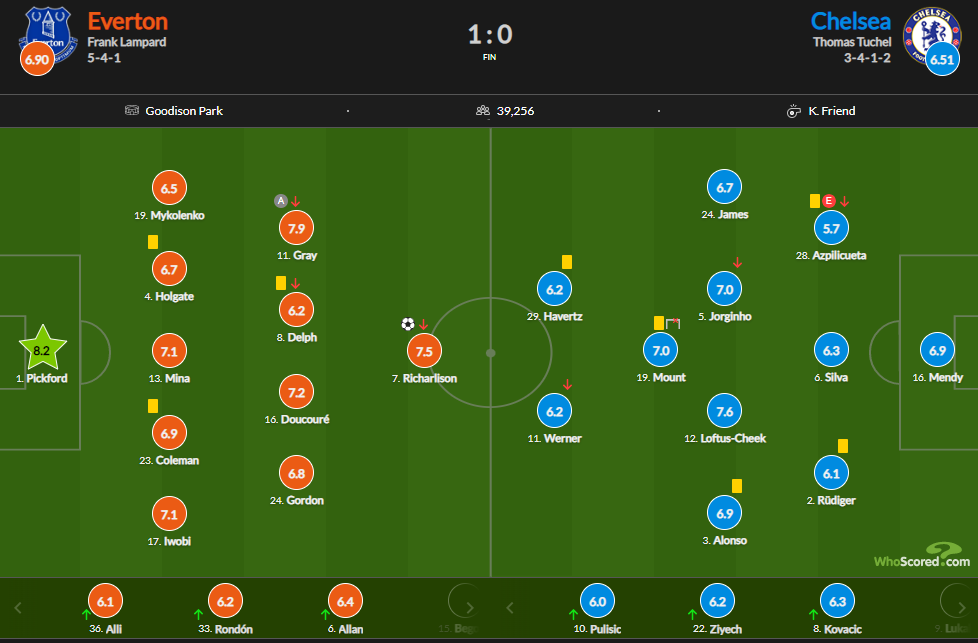Viewport: 978px width, 643px height.
Task: Click the attendance icon beside 39,256
Action: tap(482, 110)
